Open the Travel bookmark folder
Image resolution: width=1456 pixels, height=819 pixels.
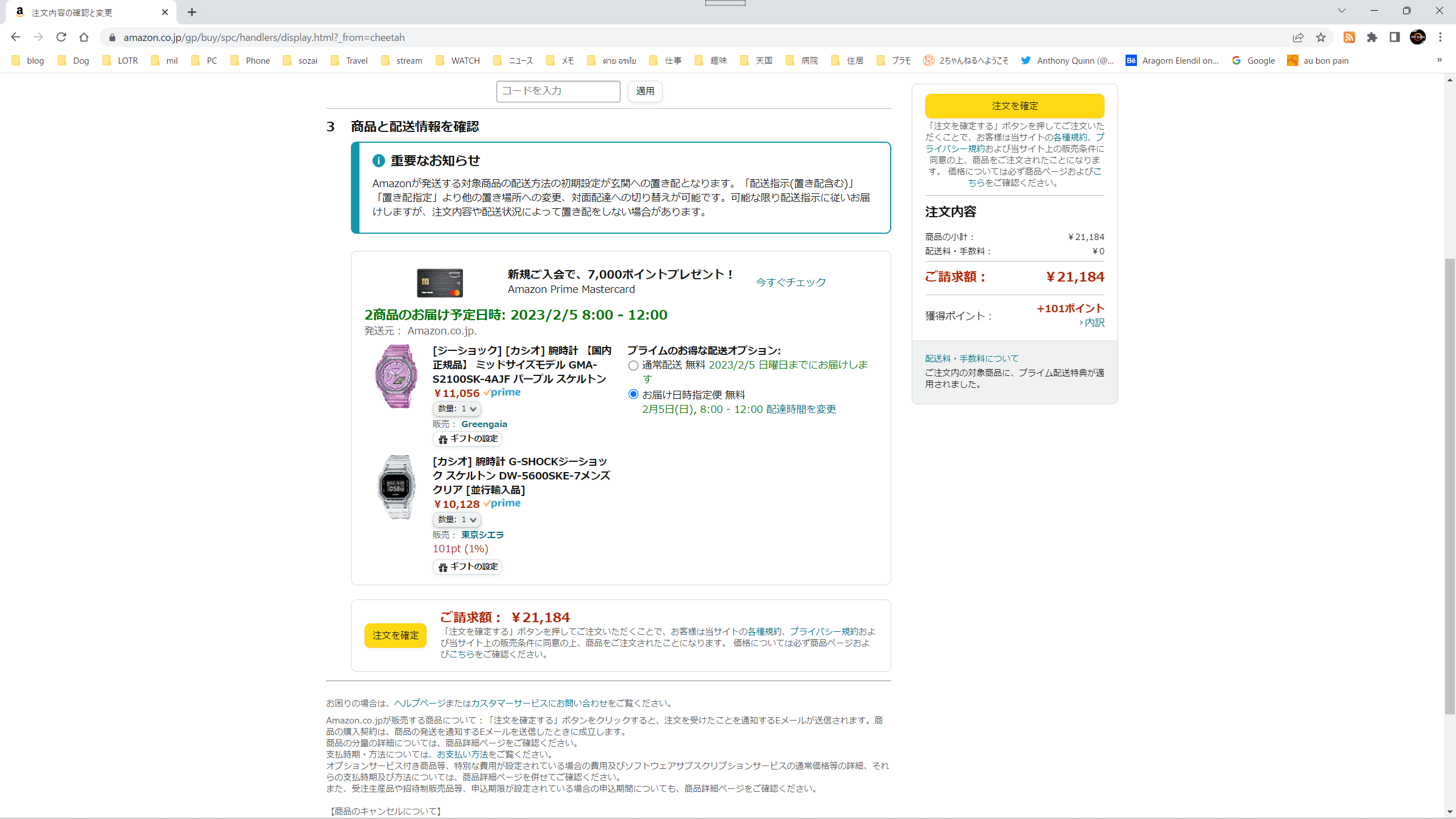[349, 60]
